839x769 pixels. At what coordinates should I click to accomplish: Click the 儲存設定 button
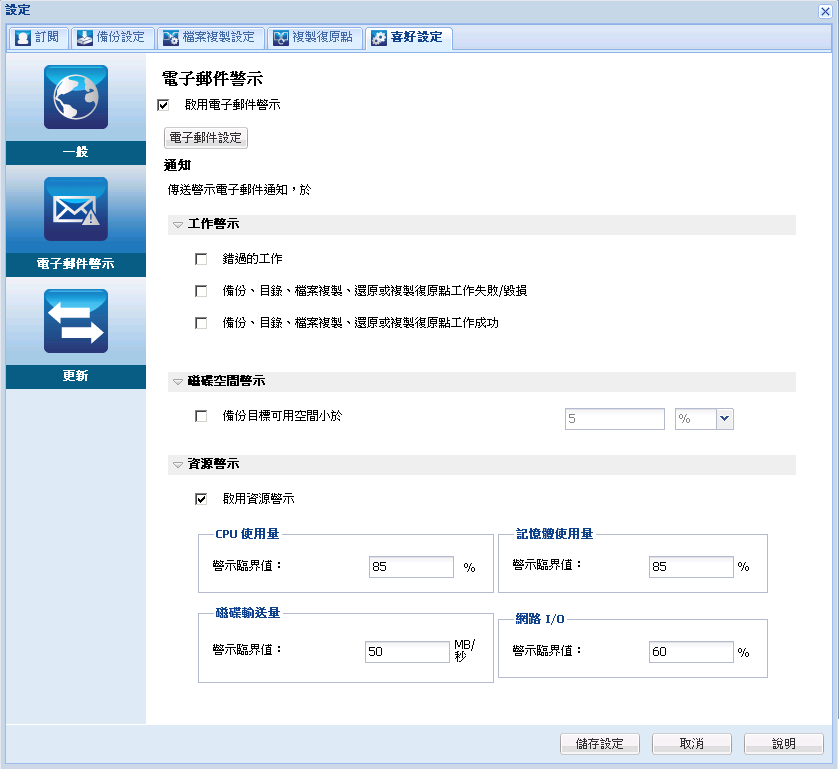599,744
